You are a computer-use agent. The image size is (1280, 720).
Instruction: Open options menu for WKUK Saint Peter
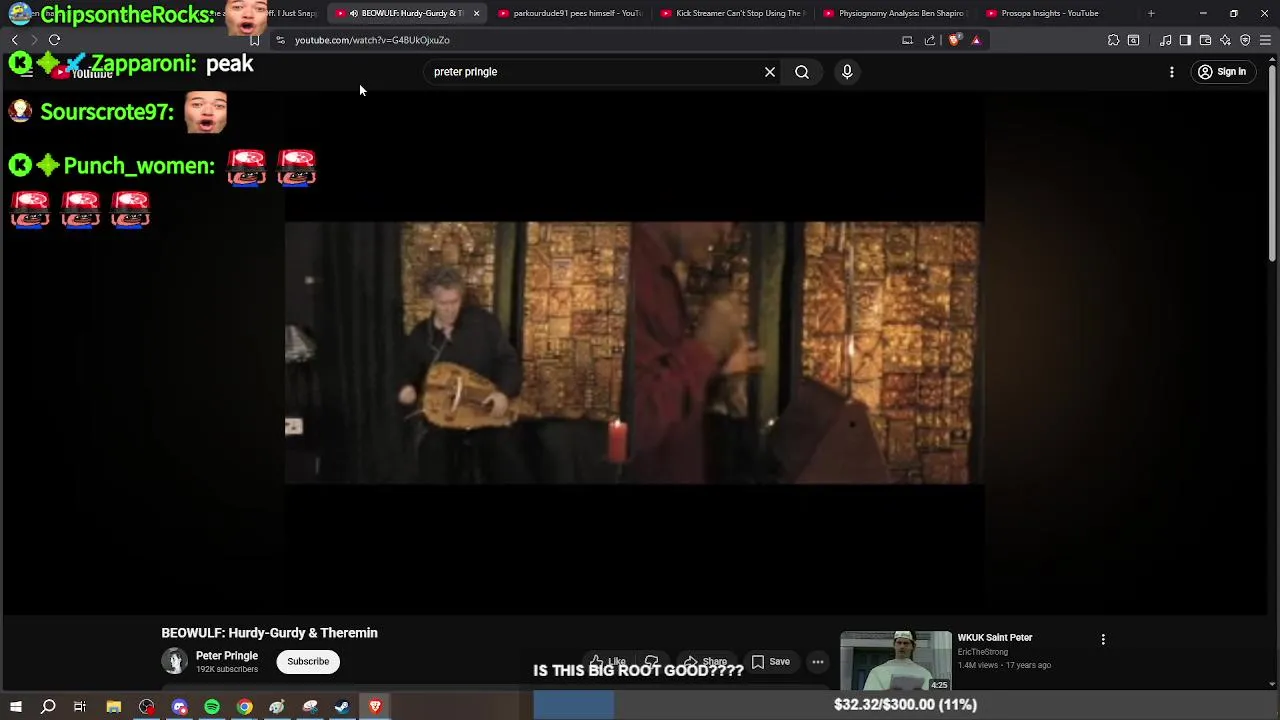point(1103,639)
